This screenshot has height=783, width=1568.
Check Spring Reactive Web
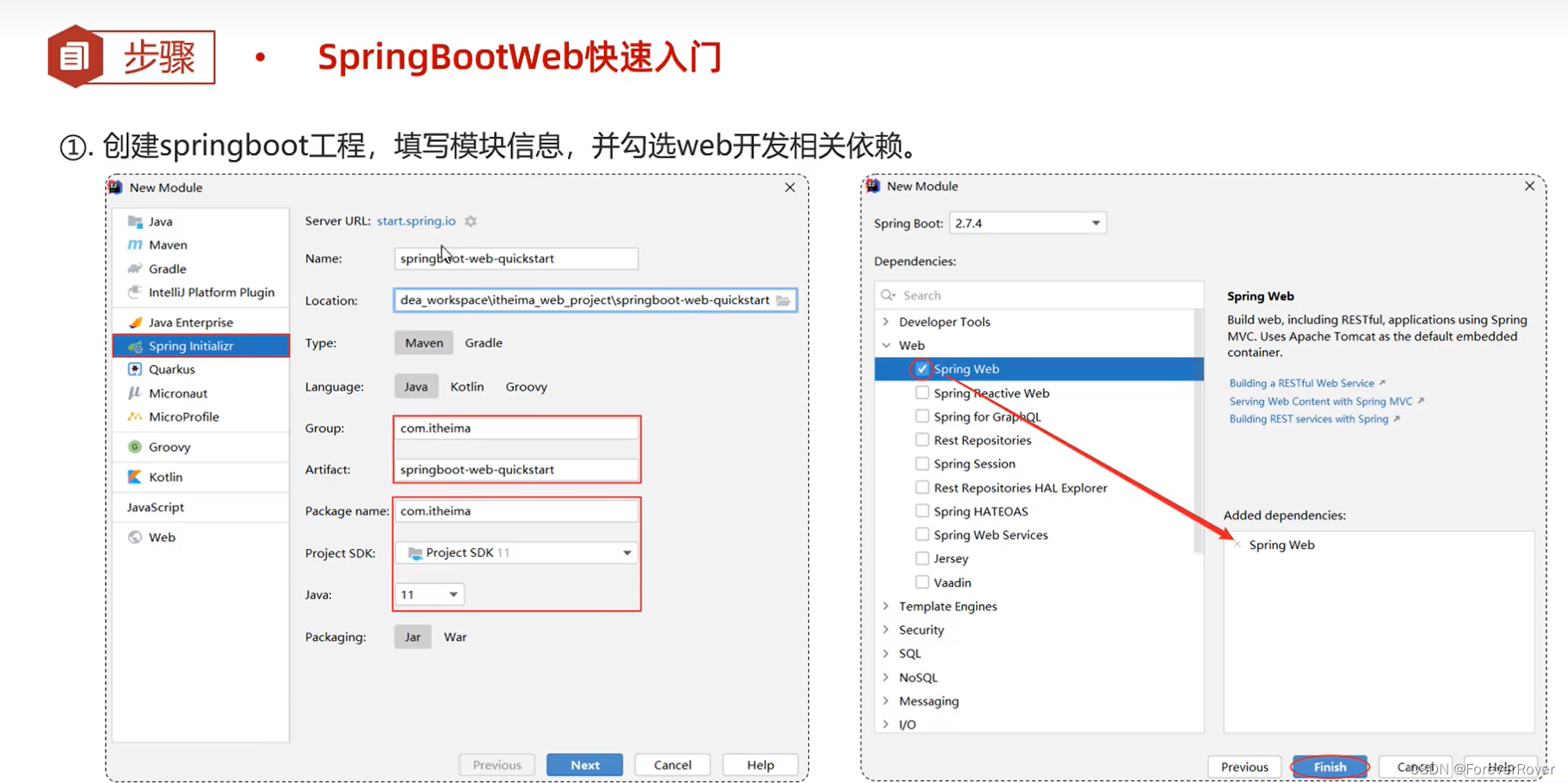click(922, 393)
